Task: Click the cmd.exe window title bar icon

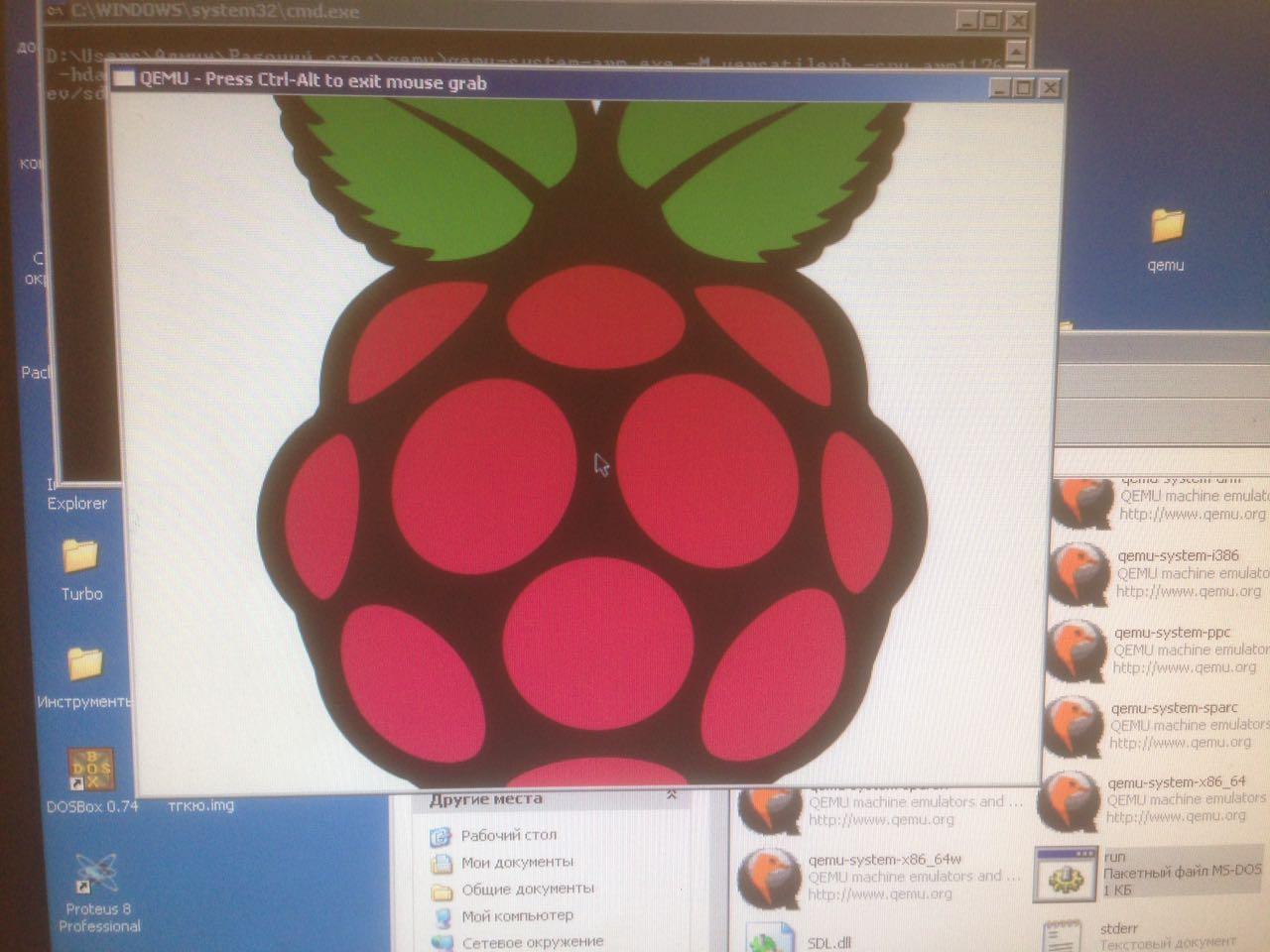Action: [x=57, y=11]
